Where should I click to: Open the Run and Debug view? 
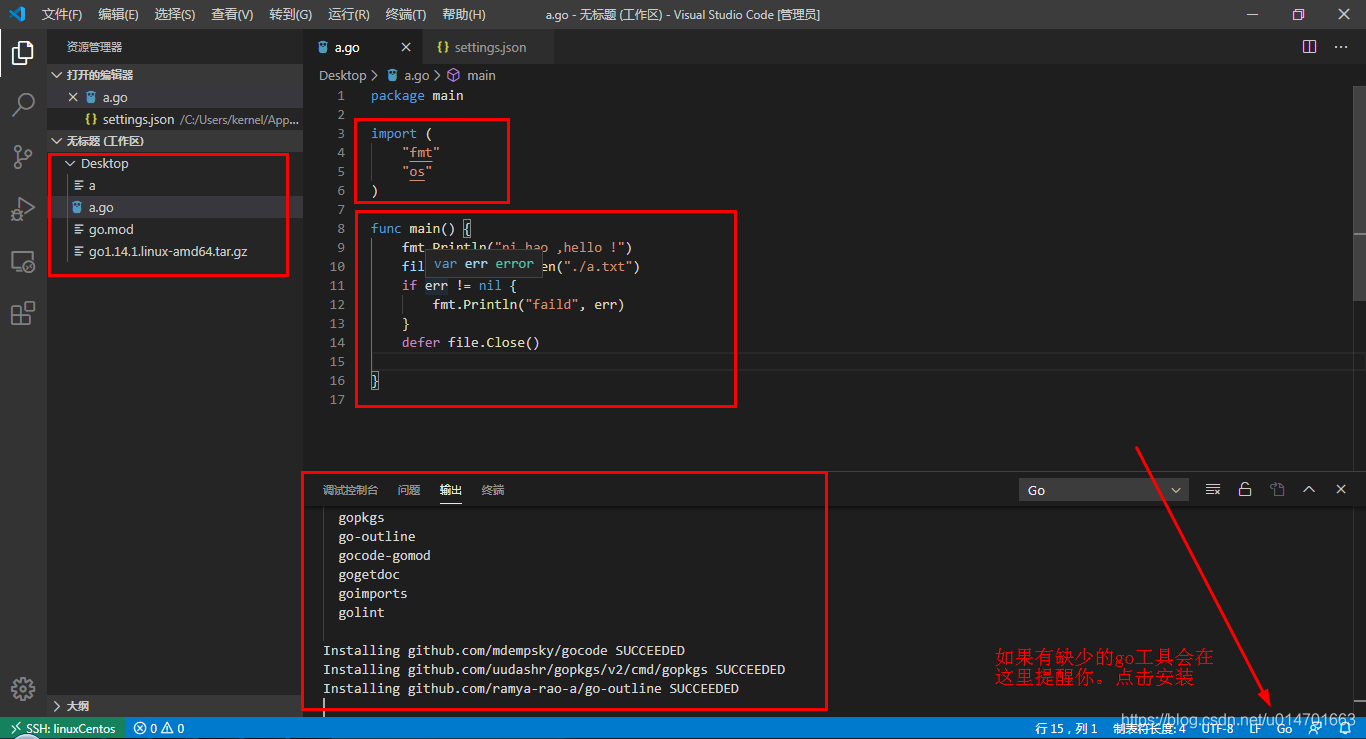(23, 209)
